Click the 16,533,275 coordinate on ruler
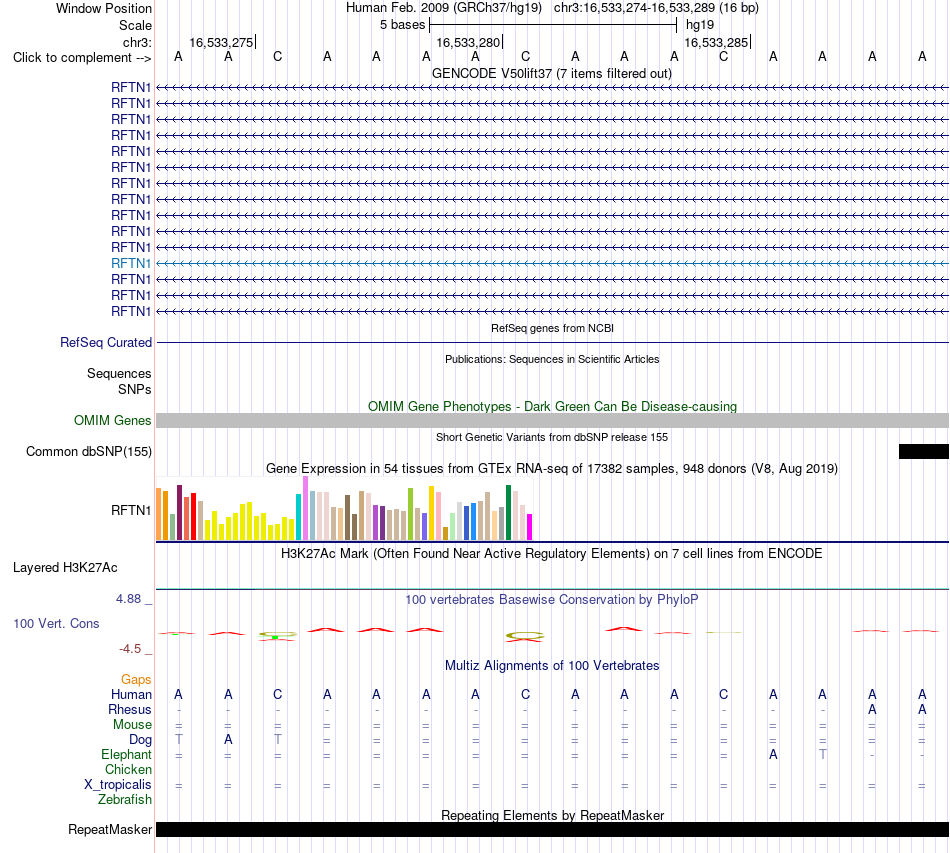 coord(221,42)
